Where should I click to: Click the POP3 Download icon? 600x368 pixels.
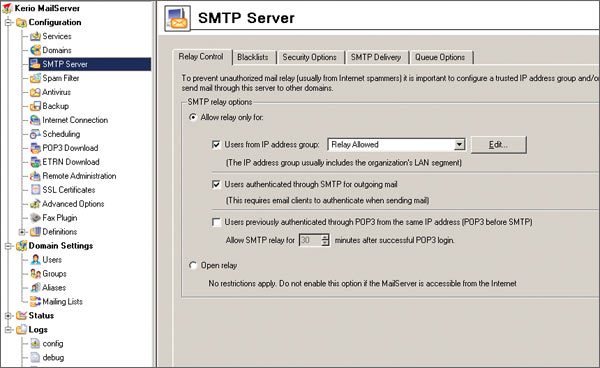tap(35, 148)
